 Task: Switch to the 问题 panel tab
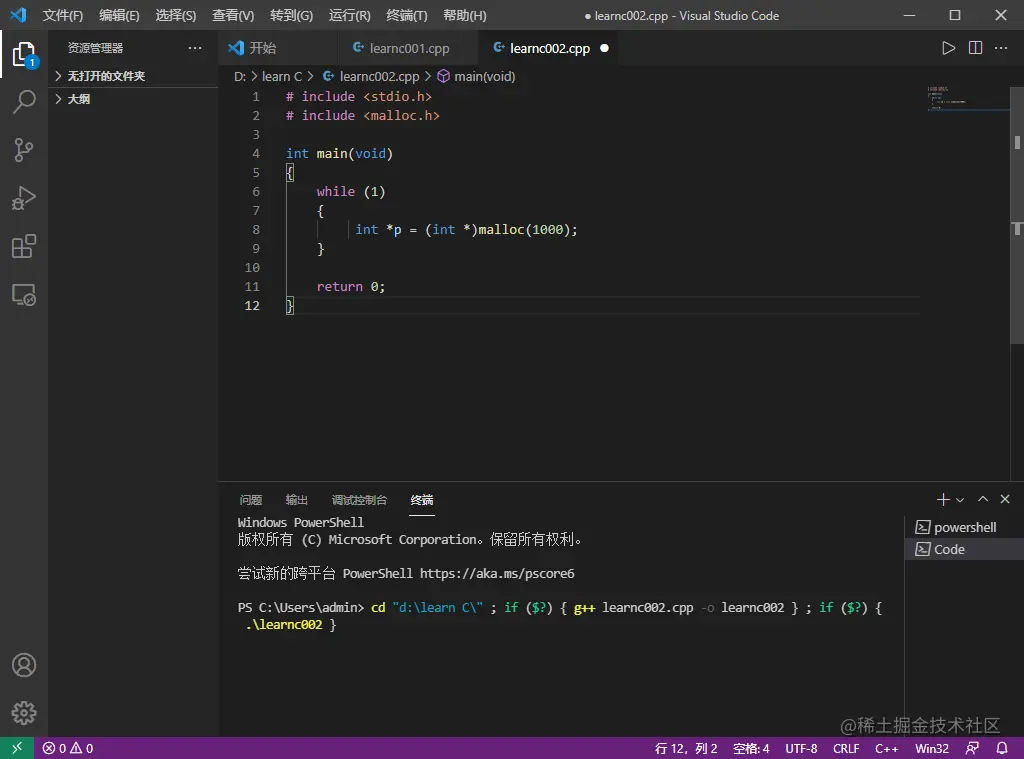[251, 500]
